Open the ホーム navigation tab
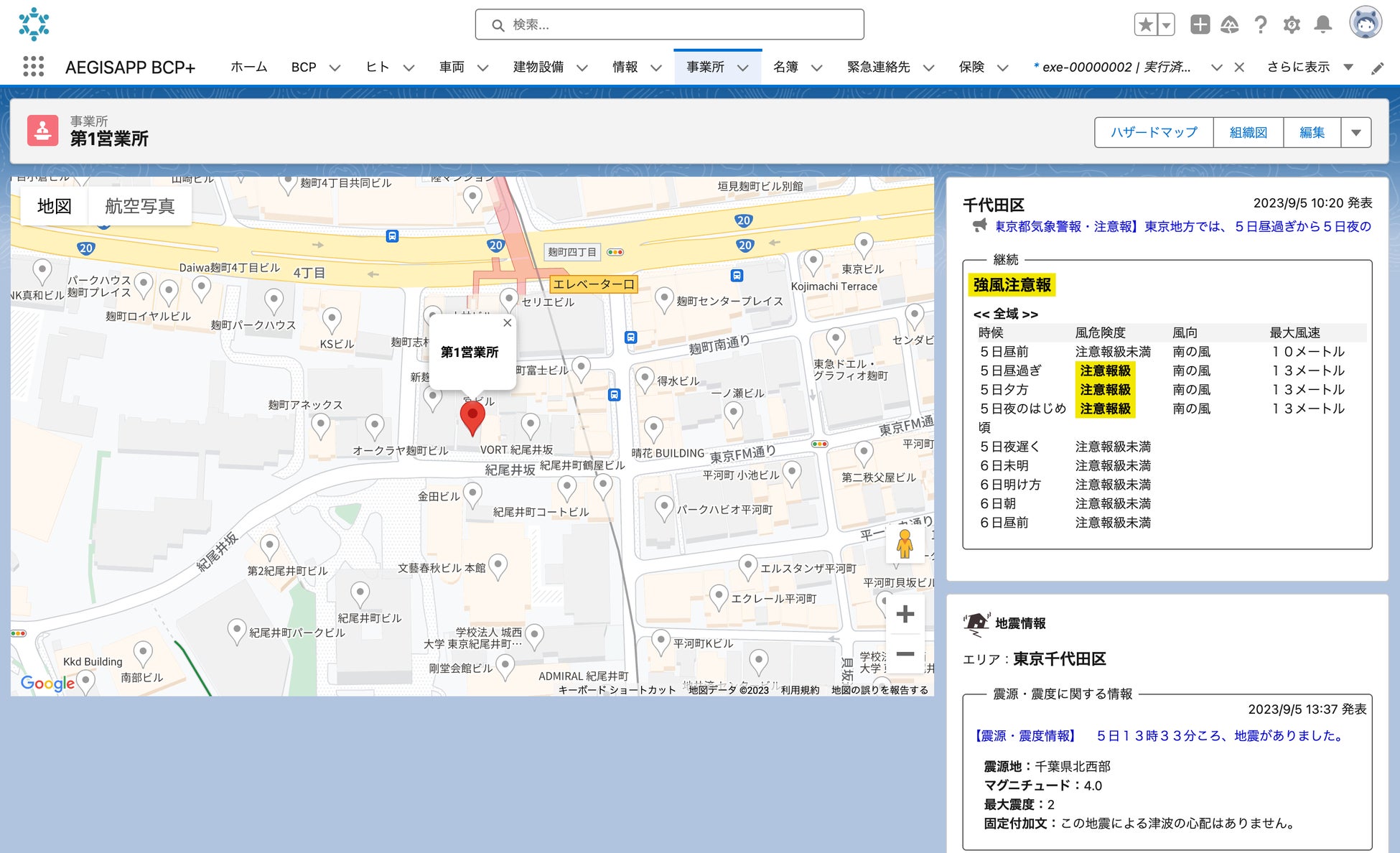 pyautogui.click(x=248, y=67)
